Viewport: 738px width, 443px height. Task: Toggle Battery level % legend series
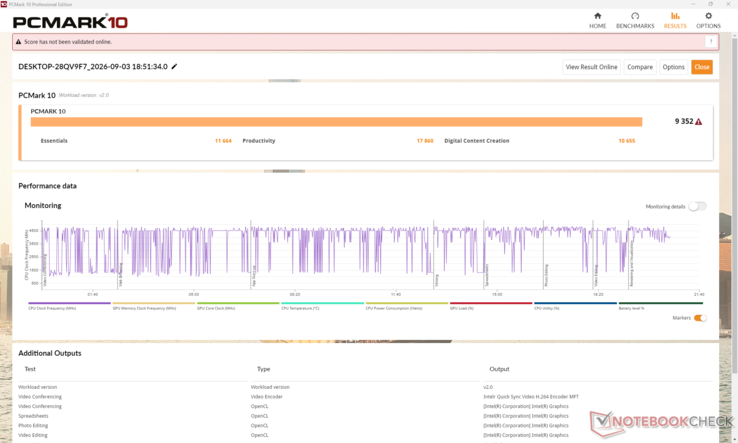[660, 306]
